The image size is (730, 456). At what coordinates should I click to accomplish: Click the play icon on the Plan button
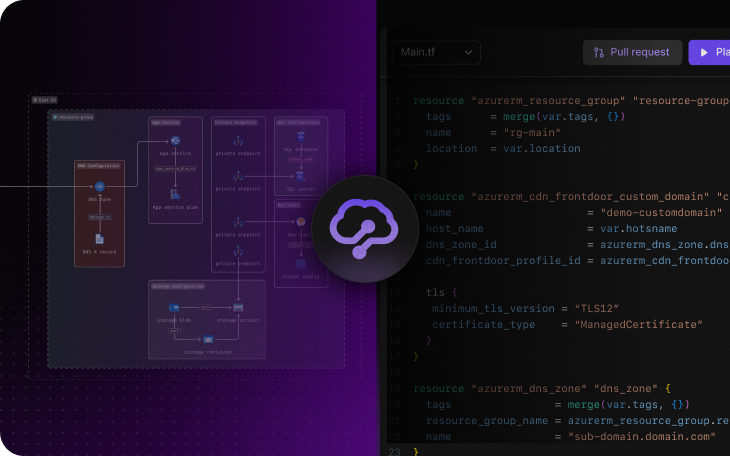pyautogui.click(x=704, y=53)
